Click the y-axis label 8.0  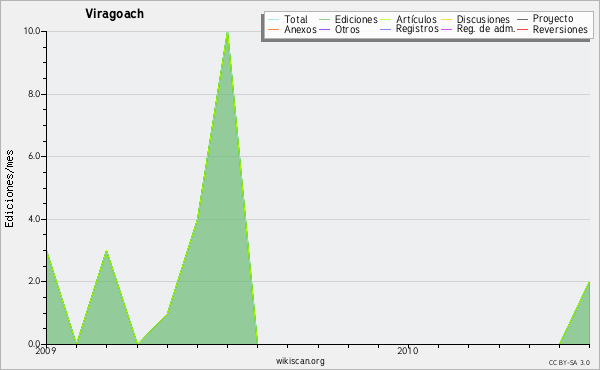click(34, 94)
